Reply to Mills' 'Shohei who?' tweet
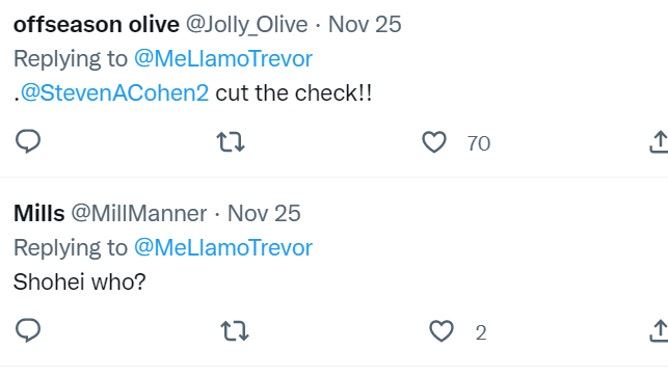The image size is (668, 376). (x=28, y=330)
